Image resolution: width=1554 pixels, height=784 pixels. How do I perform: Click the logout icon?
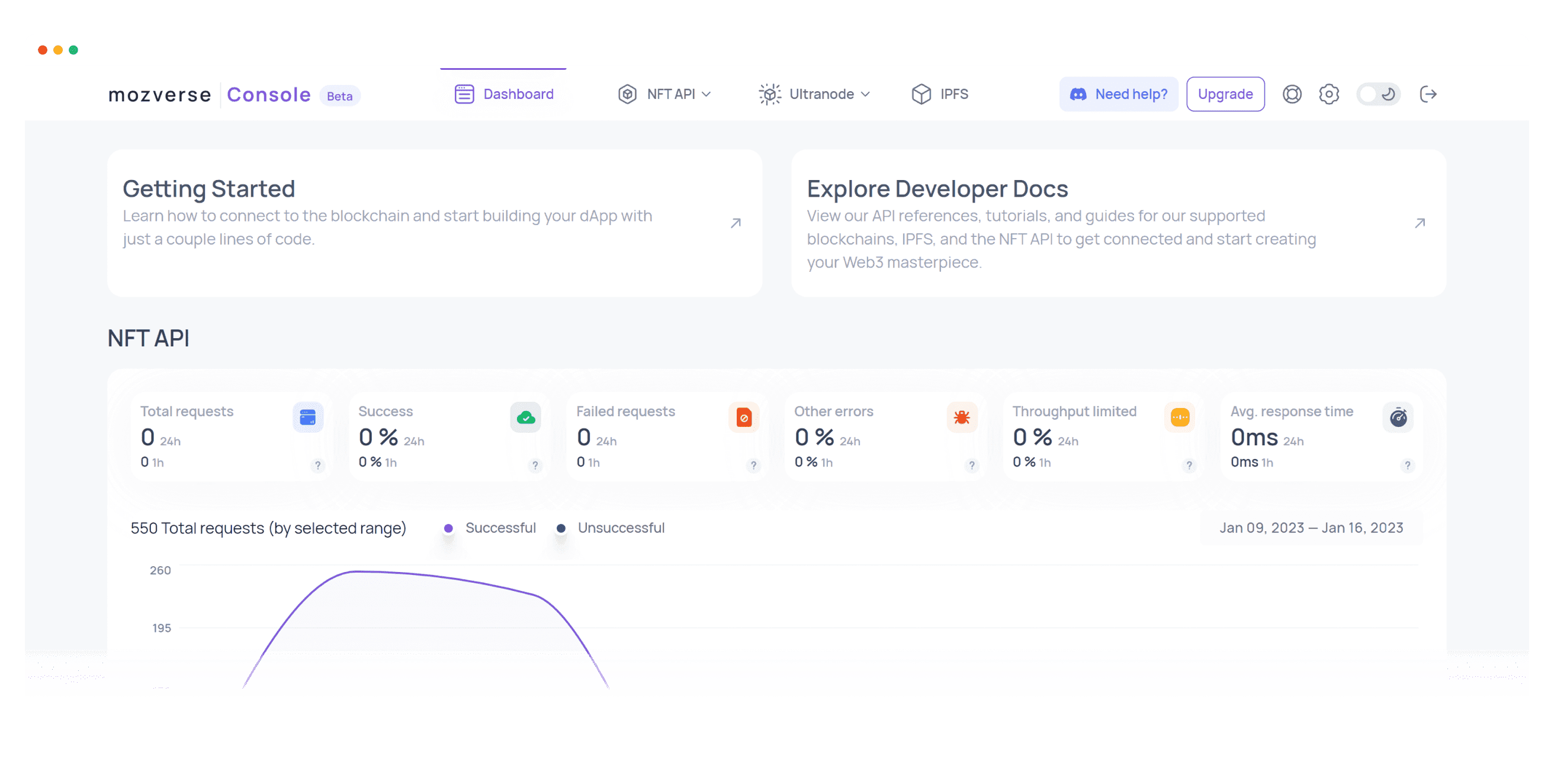(1428, 94)
